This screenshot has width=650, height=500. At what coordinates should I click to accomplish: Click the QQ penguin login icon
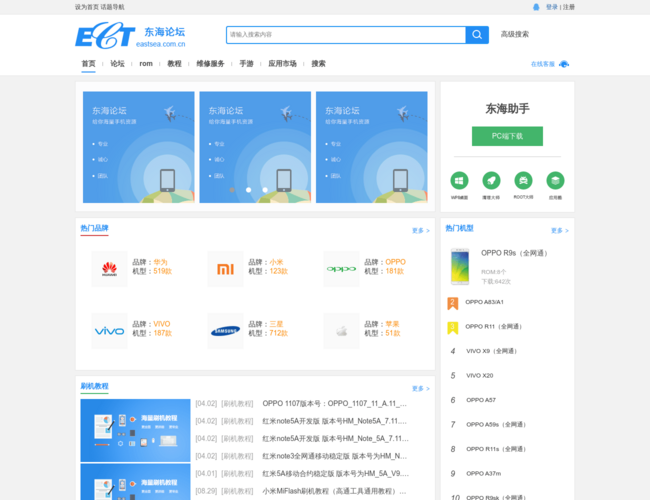536,7
